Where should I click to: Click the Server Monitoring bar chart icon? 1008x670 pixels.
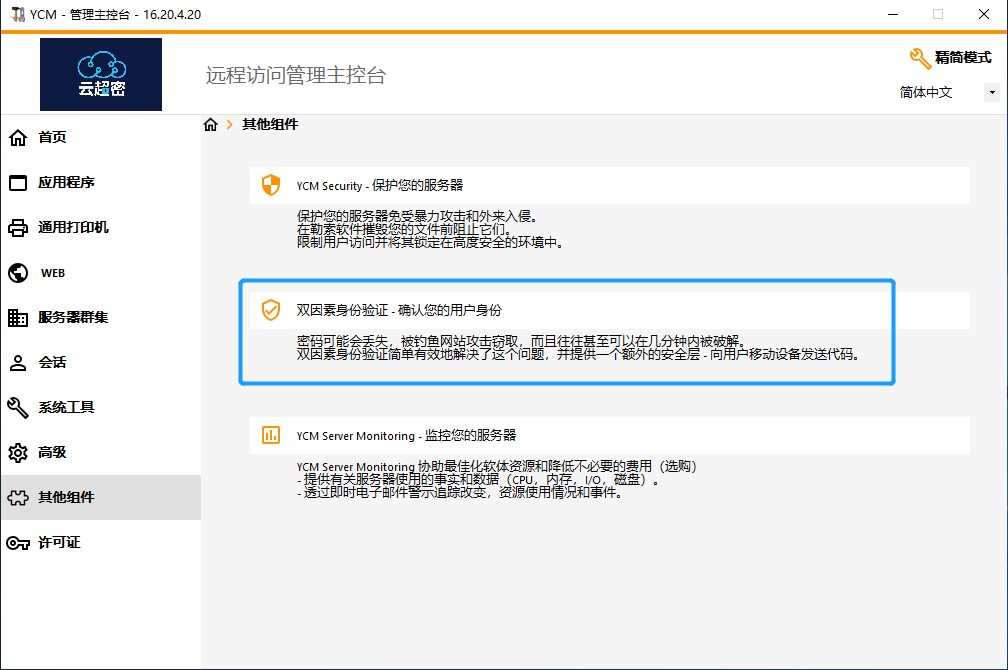(271, 435)
